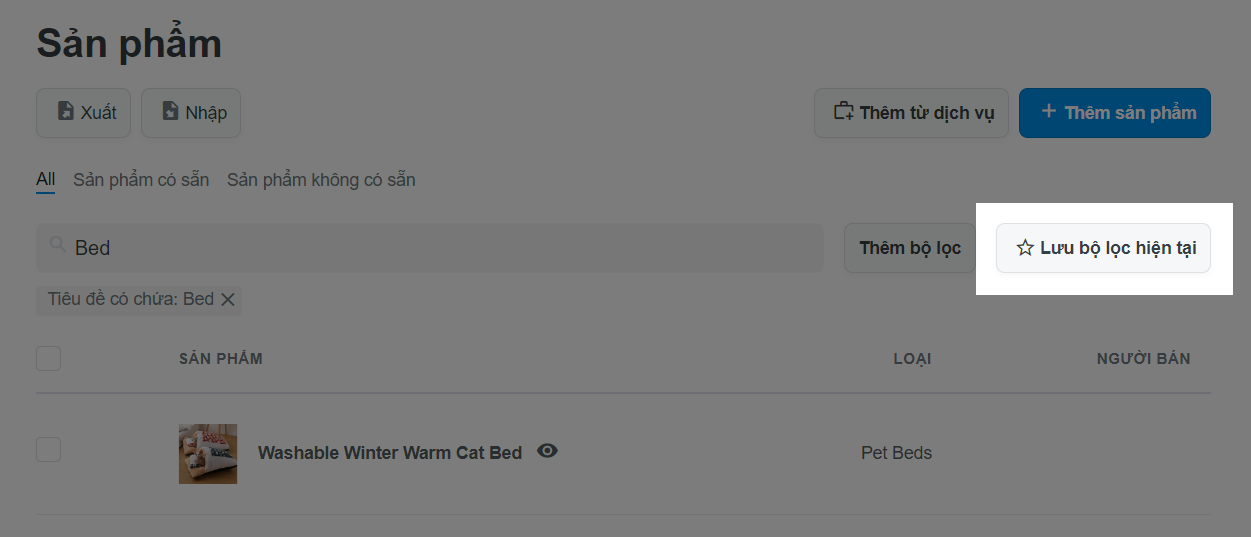Viewport: 1251px width, 537px height.
Task: Tick the select-all checkbox in the table header
Action: (x=48, y=358)
